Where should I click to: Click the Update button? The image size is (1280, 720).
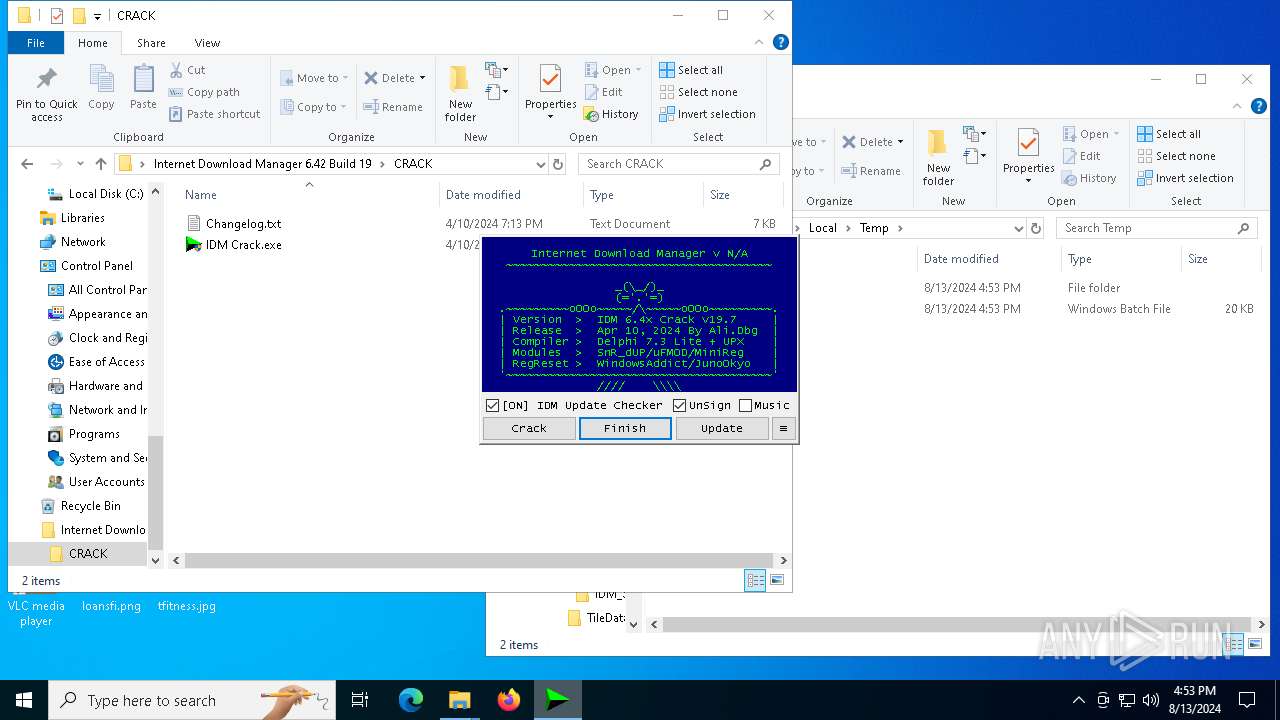722,428
